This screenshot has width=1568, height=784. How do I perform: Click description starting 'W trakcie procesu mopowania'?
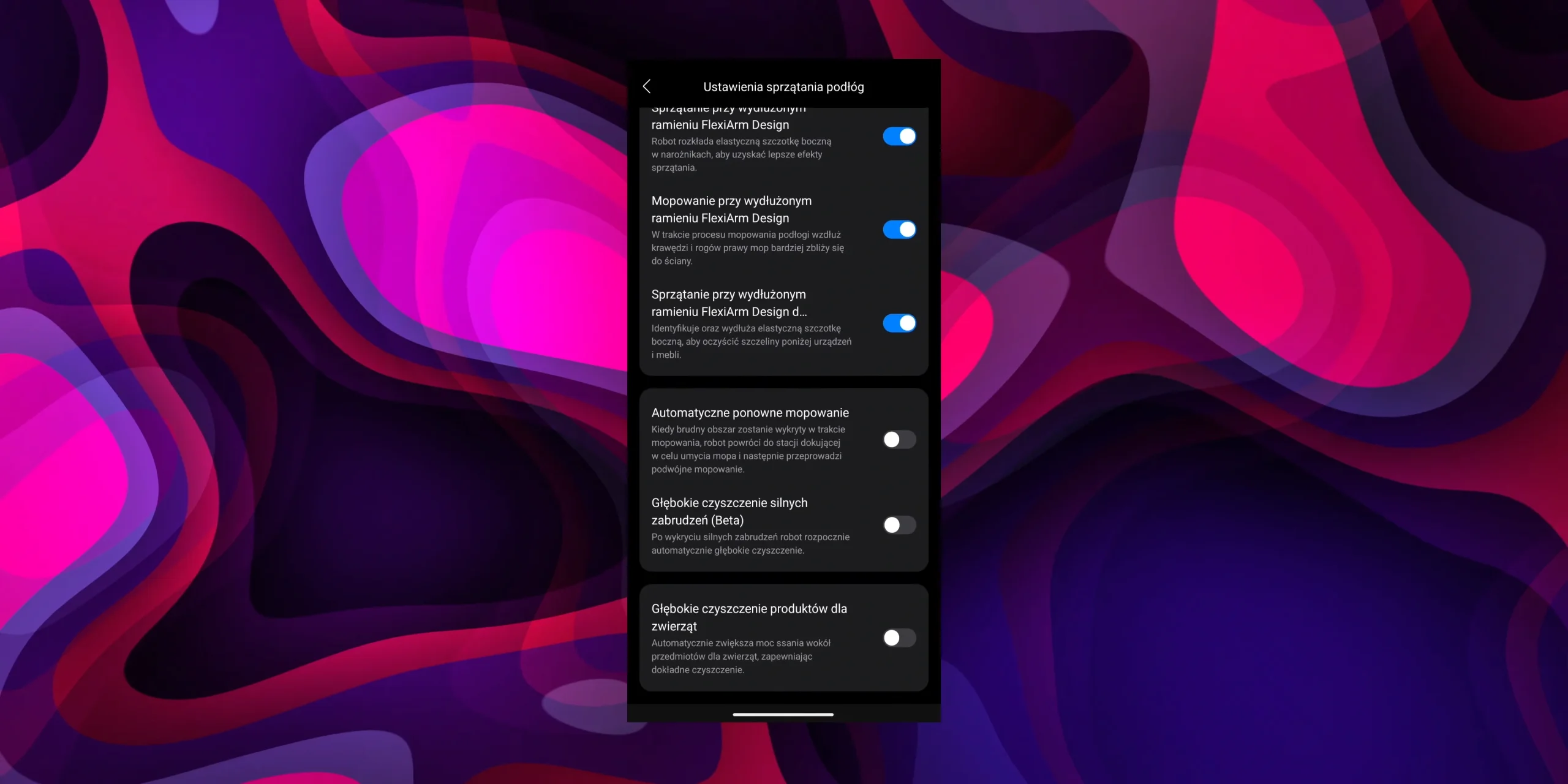click(747, 247)
